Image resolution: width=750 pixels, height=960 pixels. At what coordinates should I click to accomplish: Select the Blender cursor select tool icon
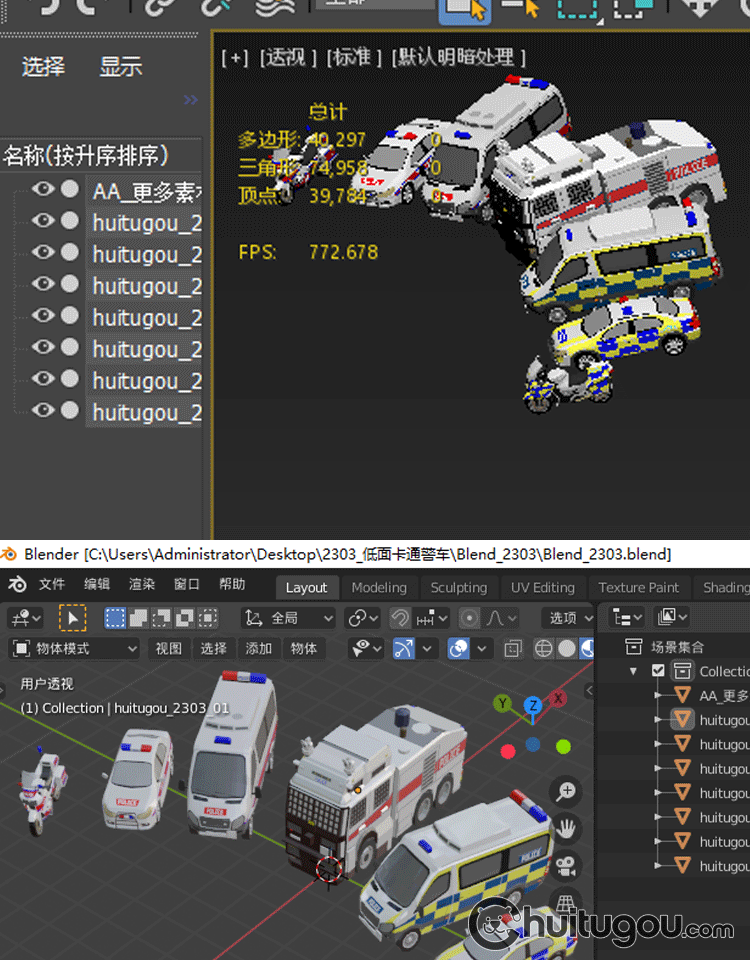(x=72, y=618)
